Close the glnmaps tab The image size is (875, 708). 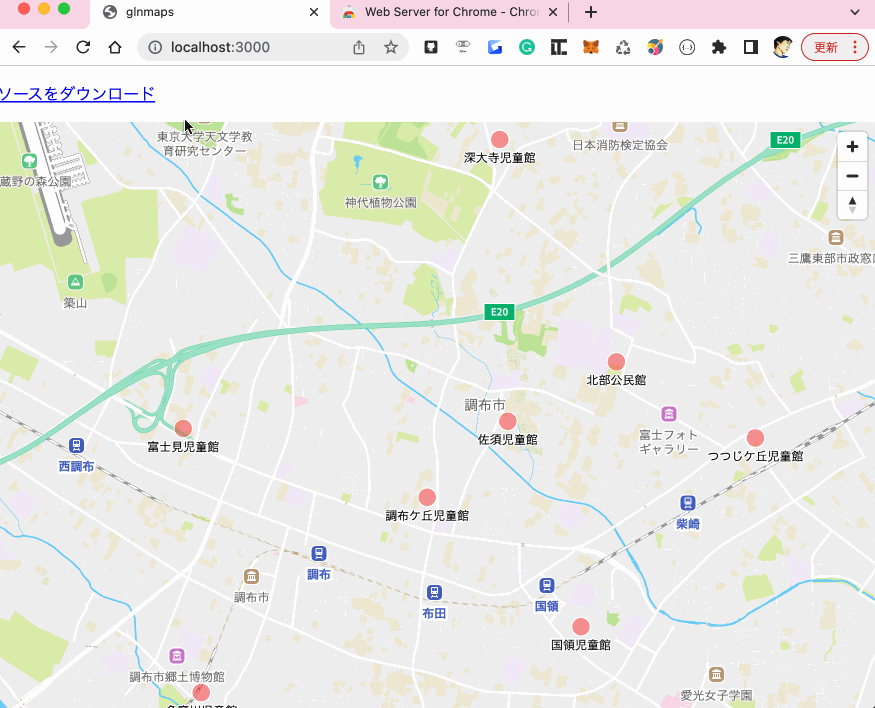pos(314,12)
